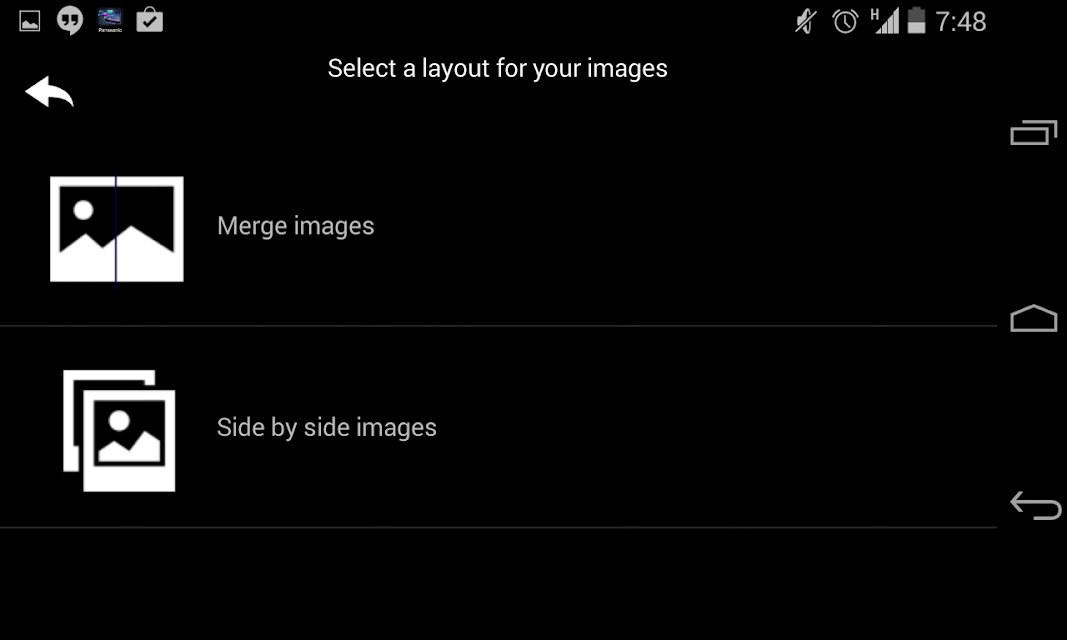This screenshot has width=1067, height=640.
Task: Open the Android recent apps button
Action: pyautogui.click(x=1034, y=133)
